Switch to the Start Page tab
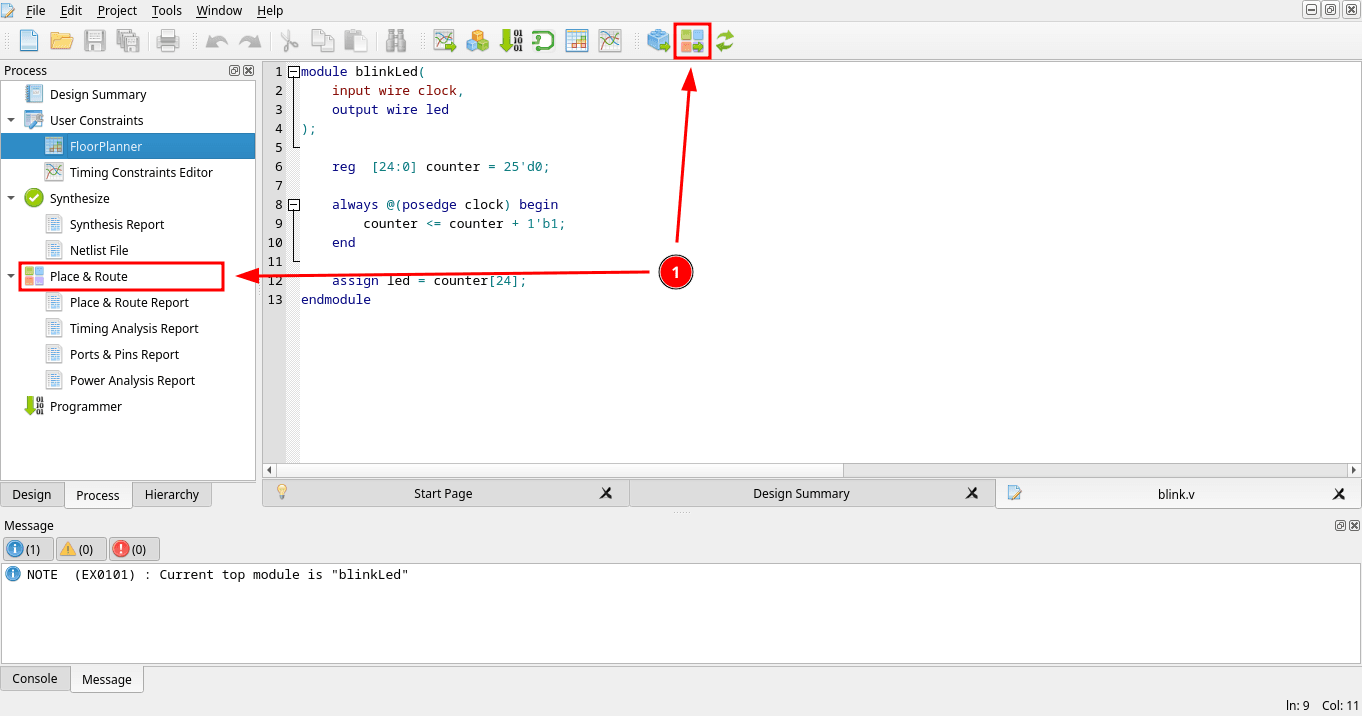 [443, 494]
